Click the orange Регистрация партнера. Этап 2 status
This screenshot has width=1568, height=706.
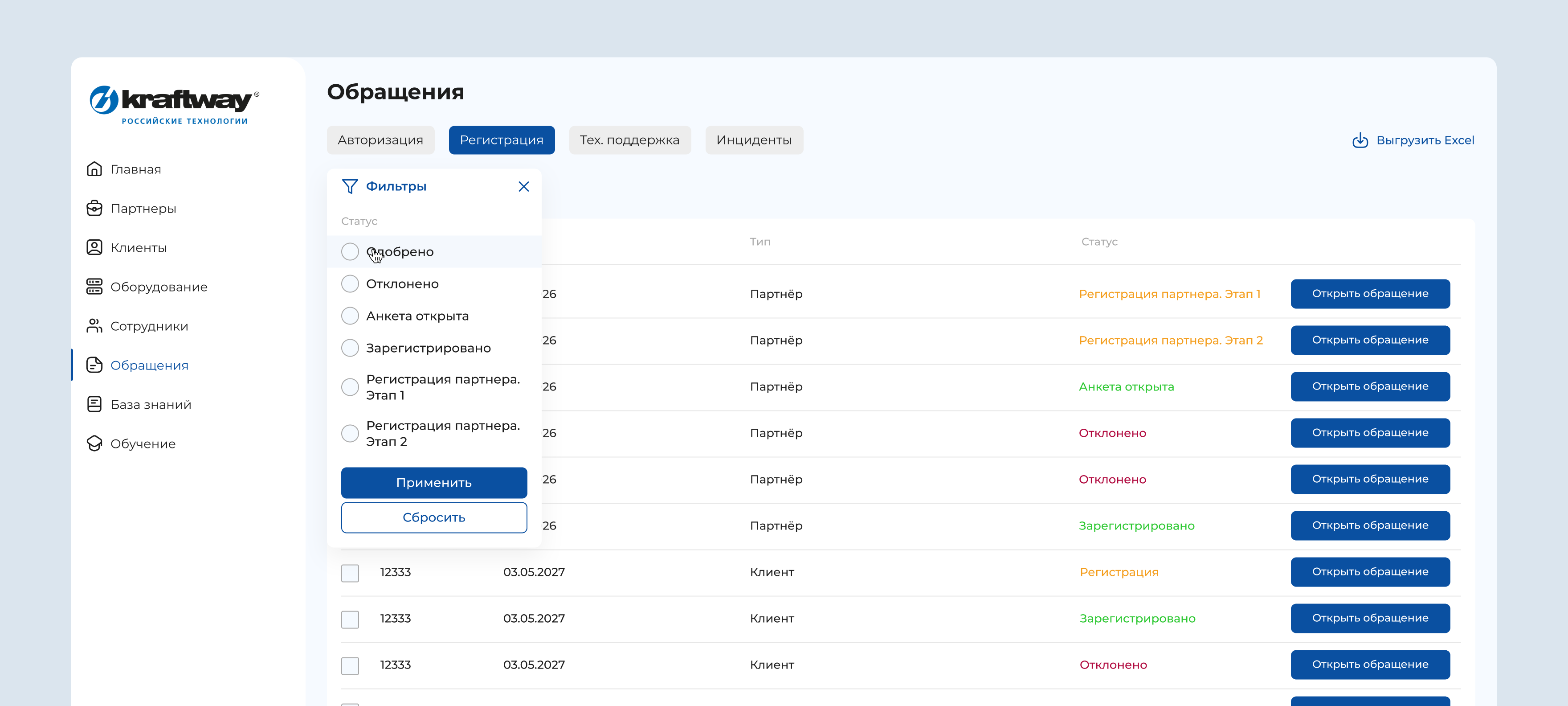coord(1171,341)
